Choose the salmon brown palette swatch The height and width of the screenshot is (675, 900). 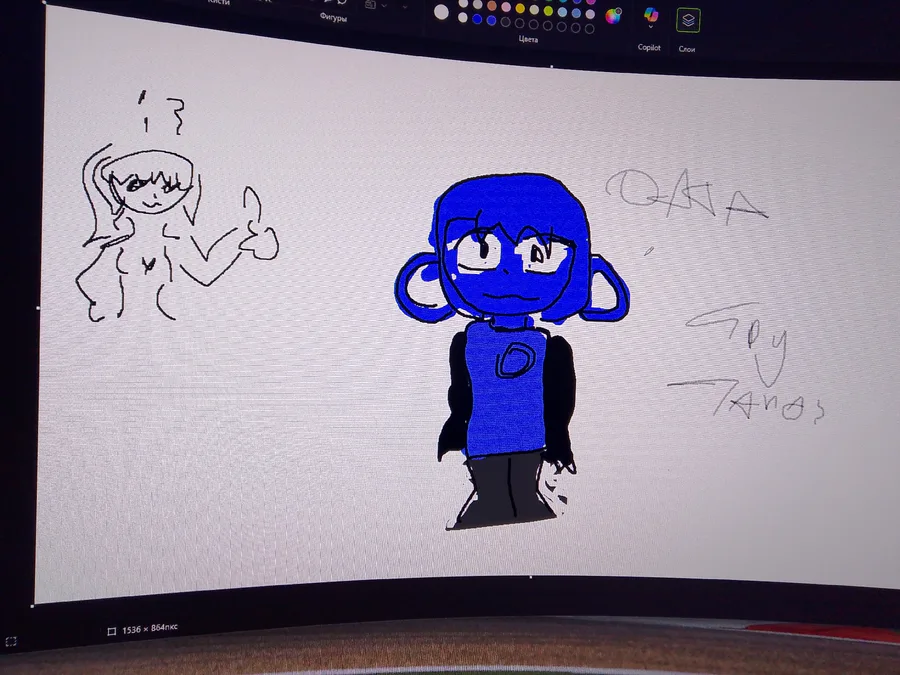(x=492, y=6)
